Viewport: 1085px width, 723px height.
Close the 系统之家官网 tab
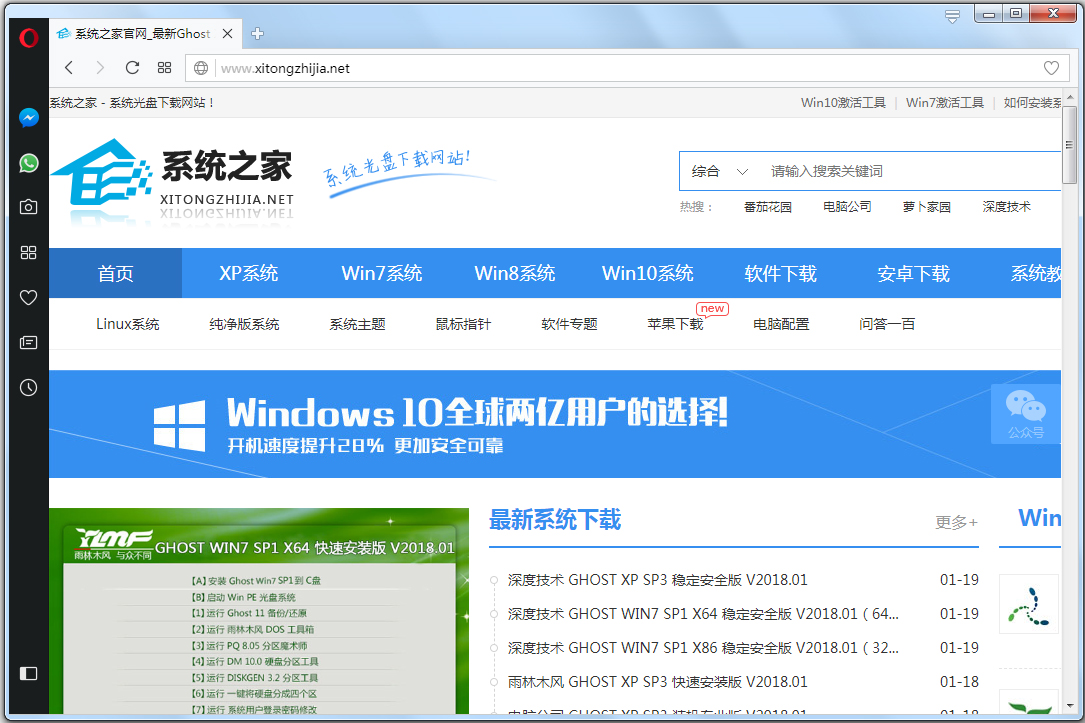[228, 33]
